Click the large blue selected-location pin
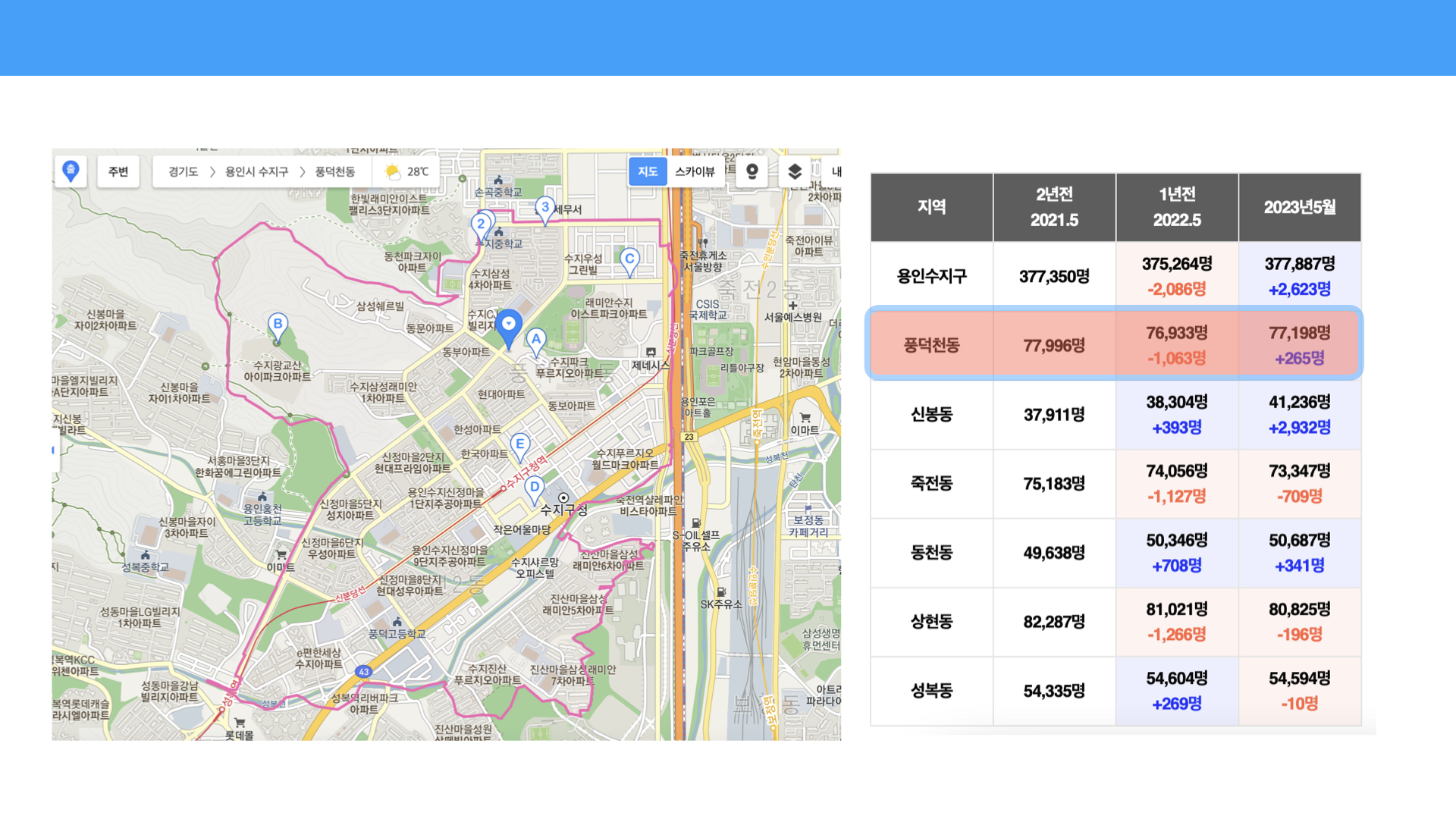 click(509, 326)
